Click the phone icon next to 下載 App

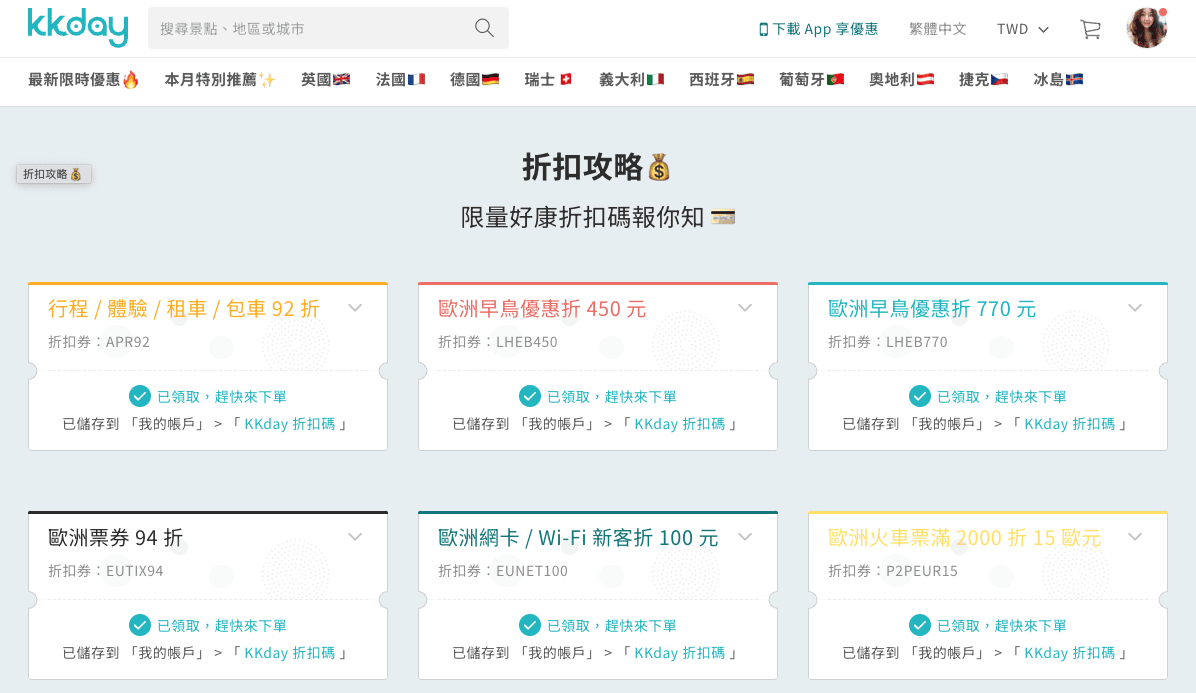pyautogui.click(x=762, y=29)
